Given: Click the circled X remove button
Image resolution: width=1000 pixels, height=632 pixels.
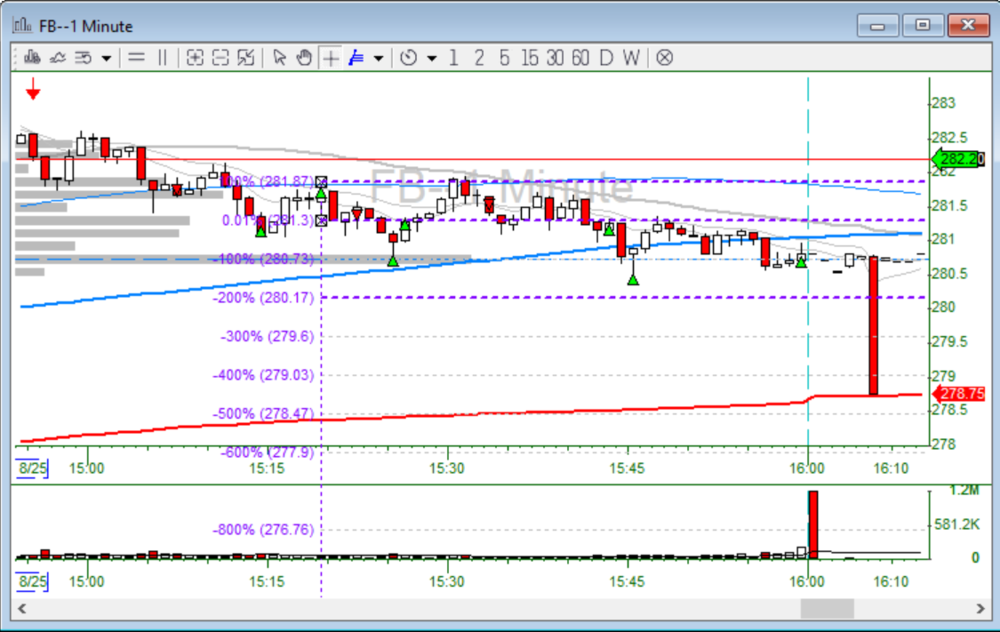Looking at the screenshot, I should 664,58.
